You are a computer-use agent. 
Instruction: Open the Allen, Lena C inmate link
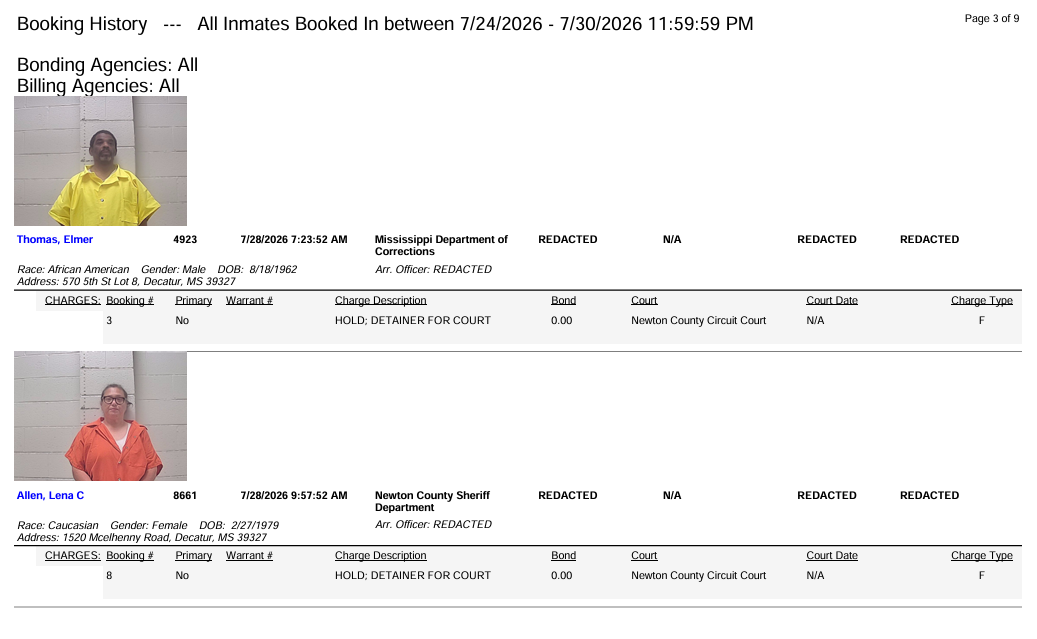point(50,495)
